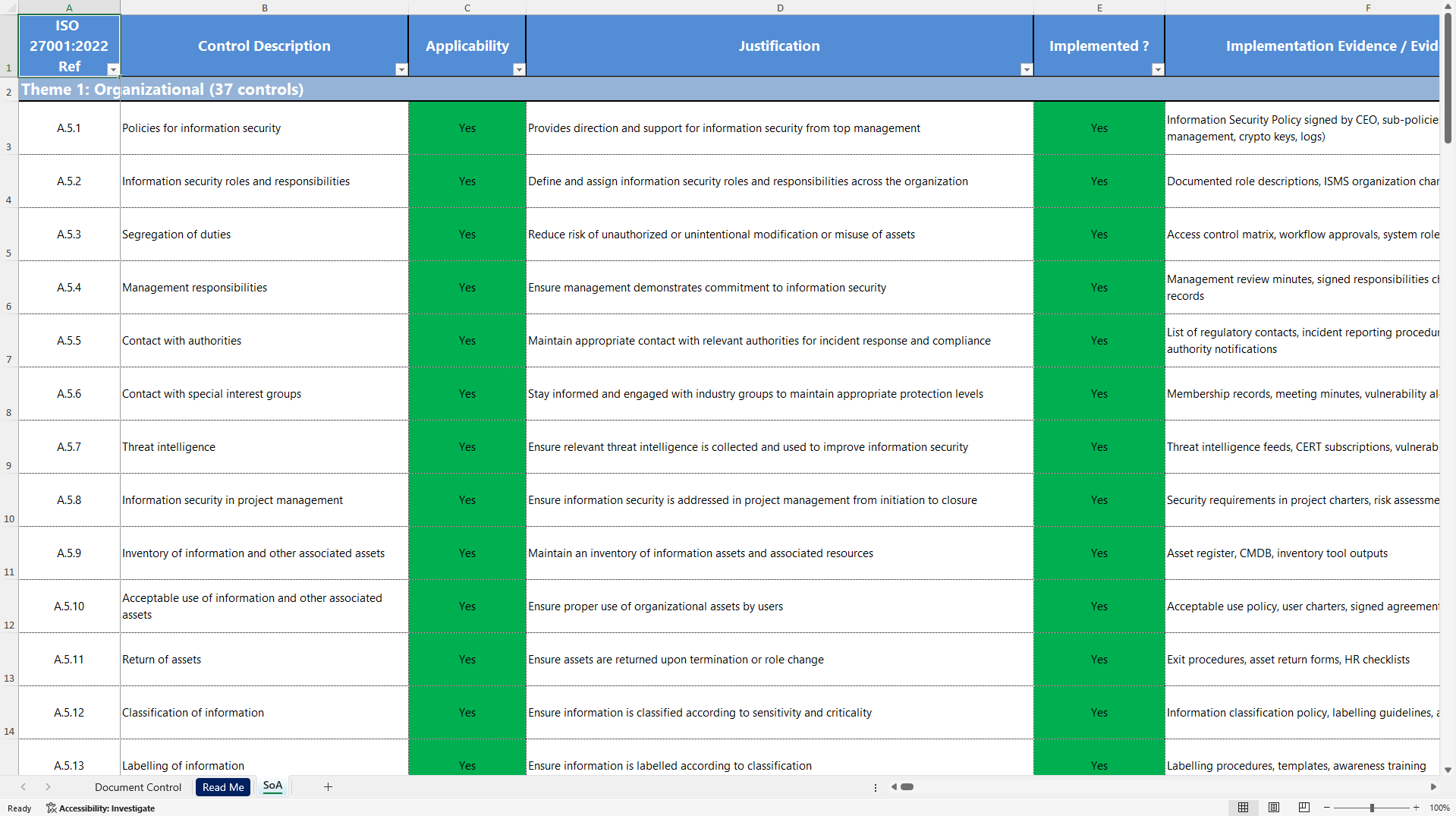Select the Justification header cell
This screenshot has width=1456, height=816.
click(779, 46)
